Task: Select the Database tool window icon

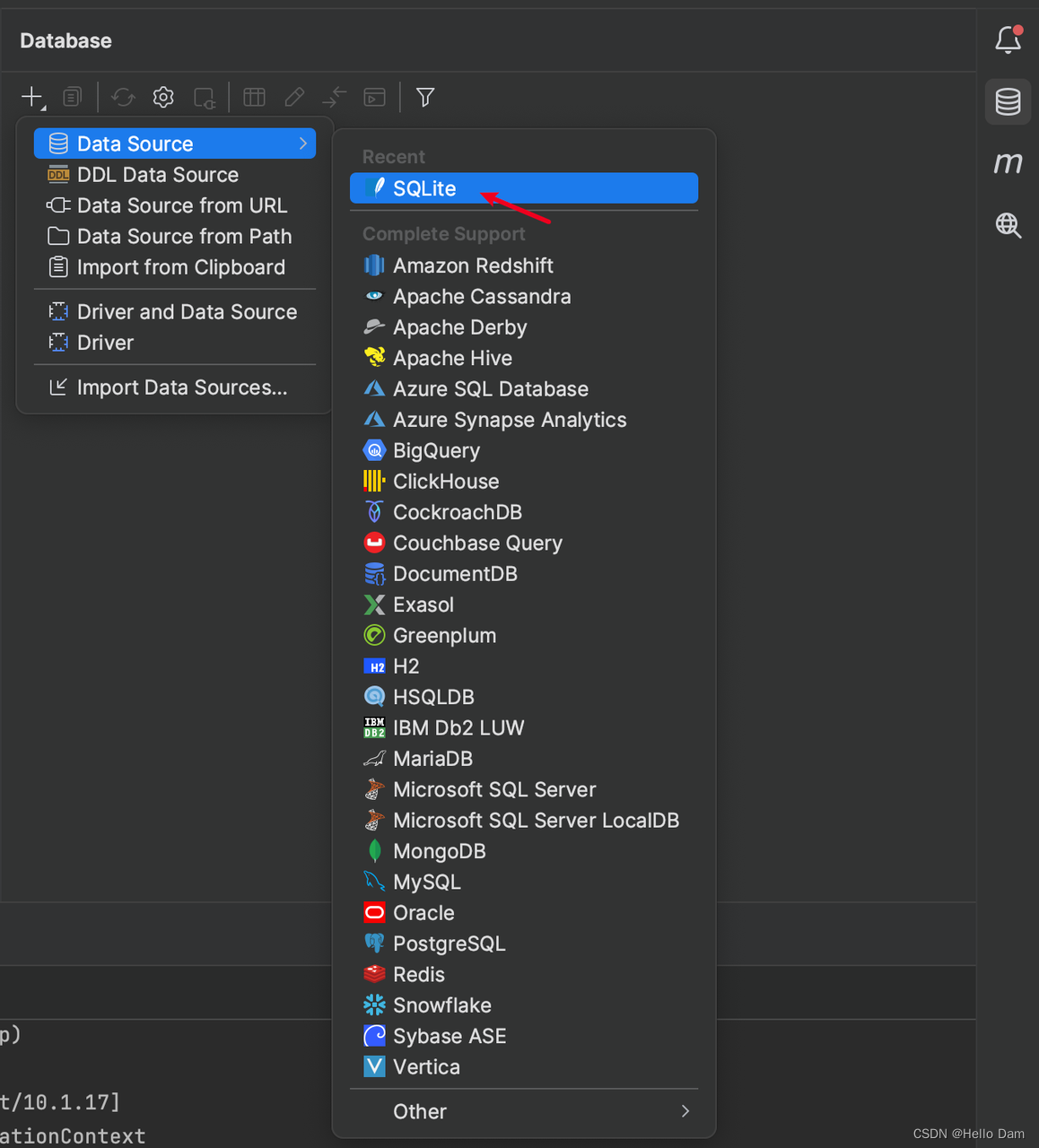Action: (1008, 101)
